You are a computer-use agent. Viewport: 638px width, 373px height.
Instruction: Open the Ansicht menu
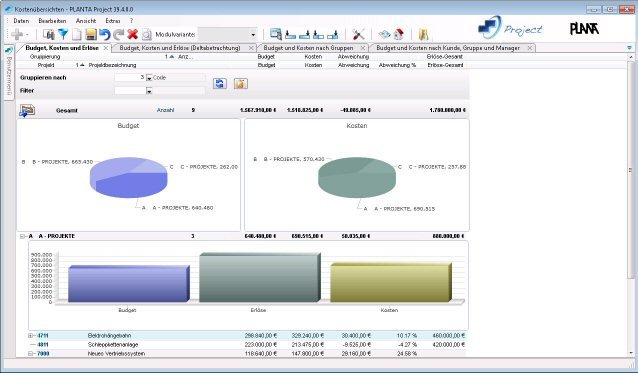click(x=86, y=21)
